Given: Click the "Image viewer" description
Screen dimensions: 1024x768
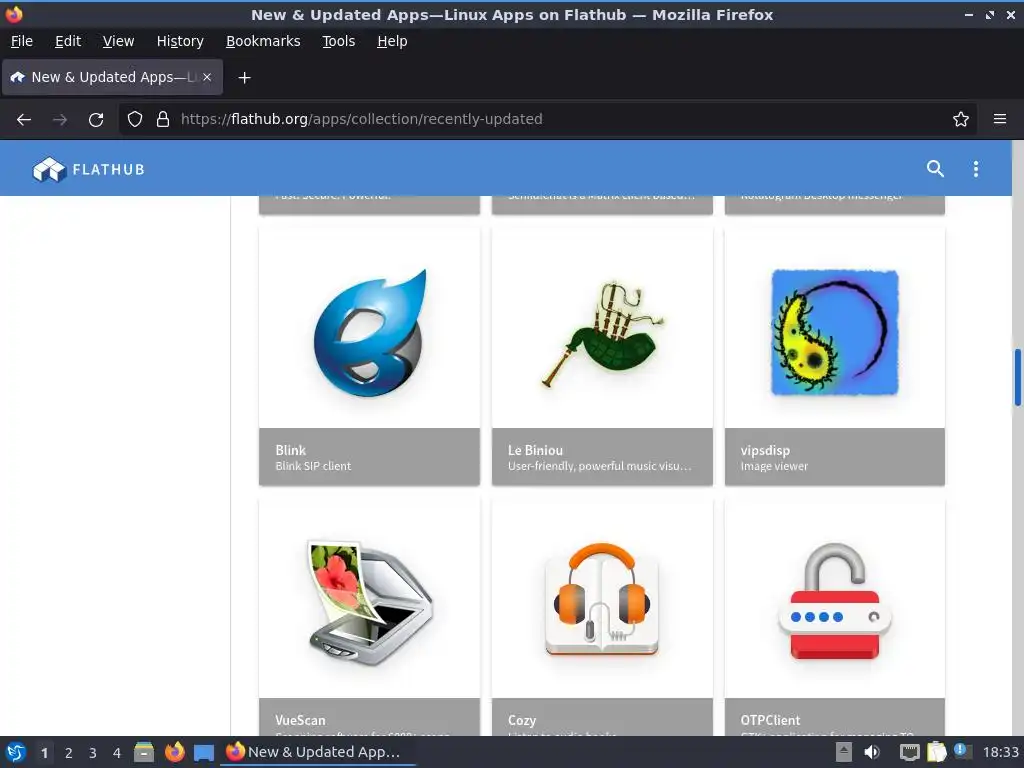Looking at the screenshot, I should pos(774,466).
